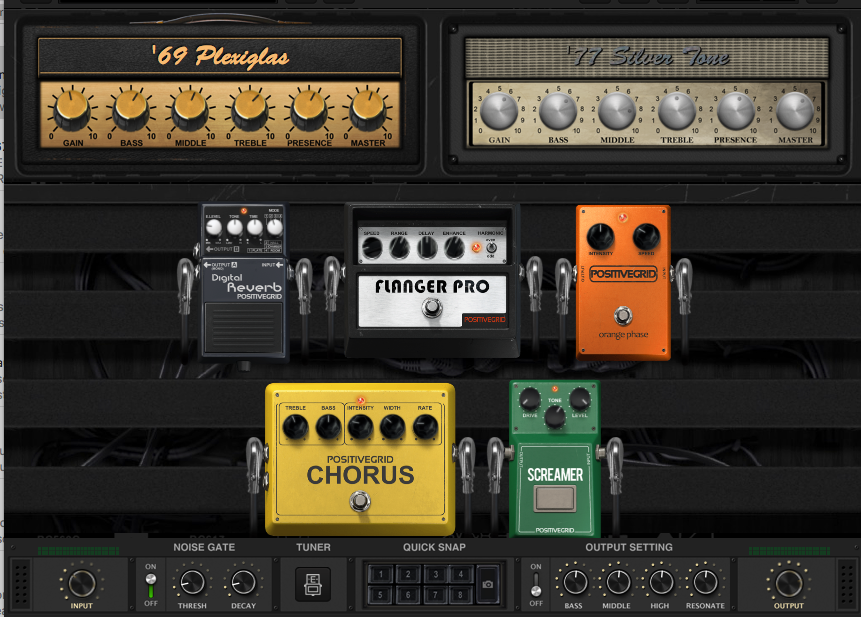Click the '77 Silver Tone Gain knob
The height and width of the screenshot is (617, 861).
499,111
